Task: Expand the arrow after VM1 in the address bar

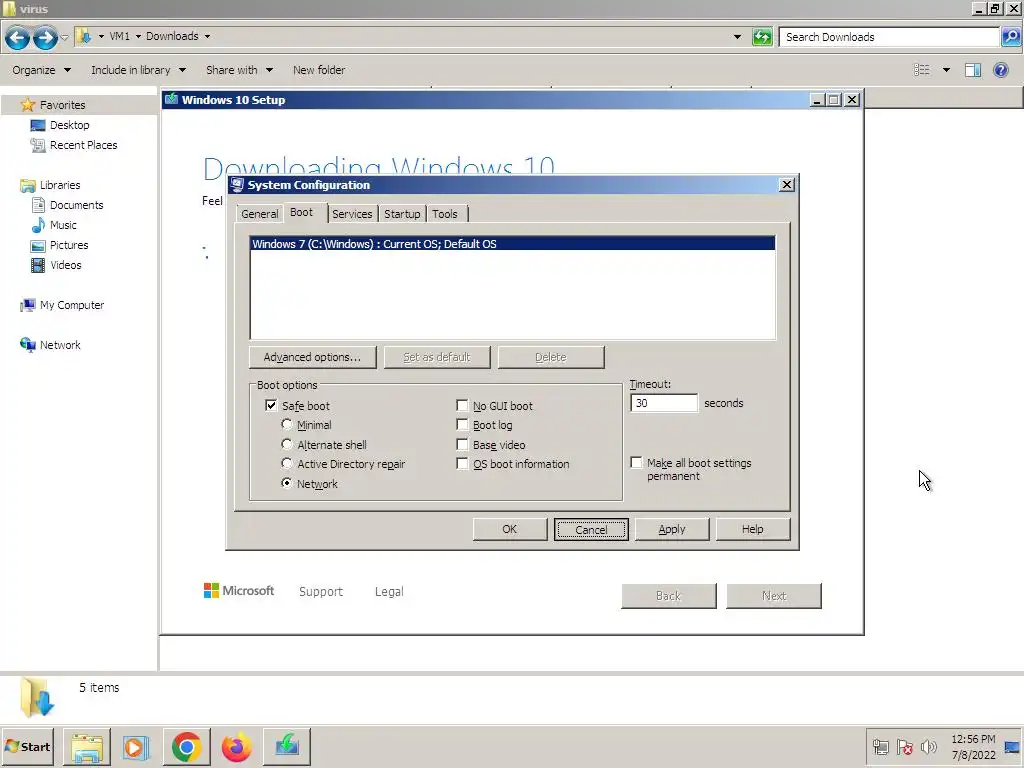Action: [x=138, y=37]
